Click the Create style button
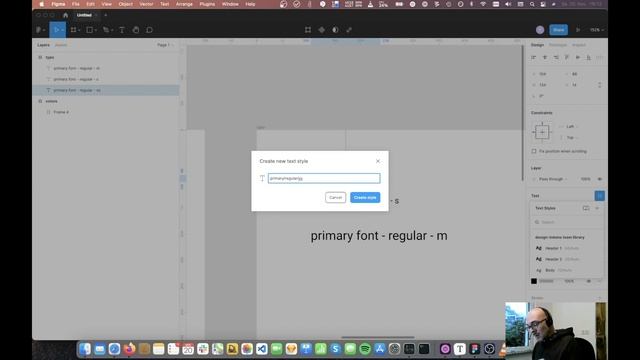This screenshot has width=640, height=360. click(x=365, y=198)
